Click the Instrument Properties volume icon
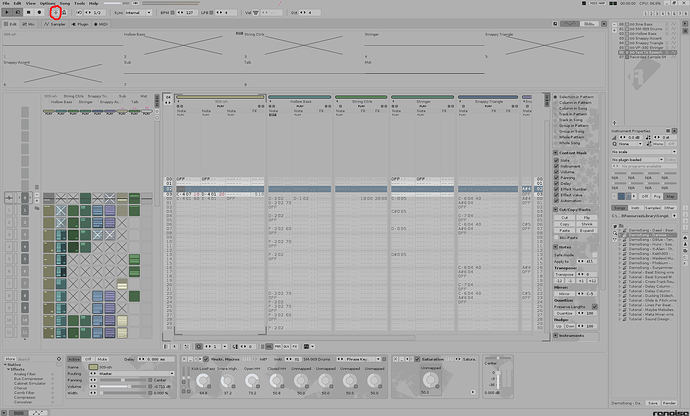Screen dimensions: 690x416 (x=615, y=137)
